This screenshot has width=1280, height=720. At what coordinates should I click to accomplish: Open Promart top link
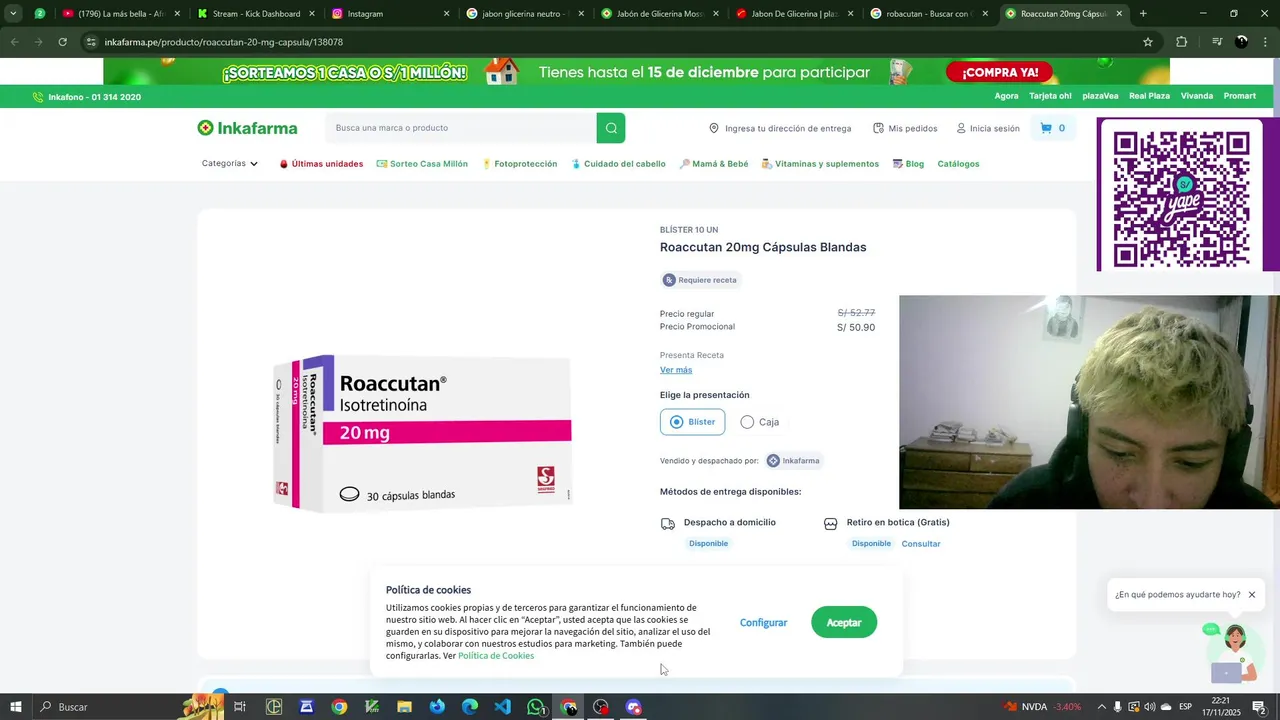pyautogui.click(x=1239, y=96)
